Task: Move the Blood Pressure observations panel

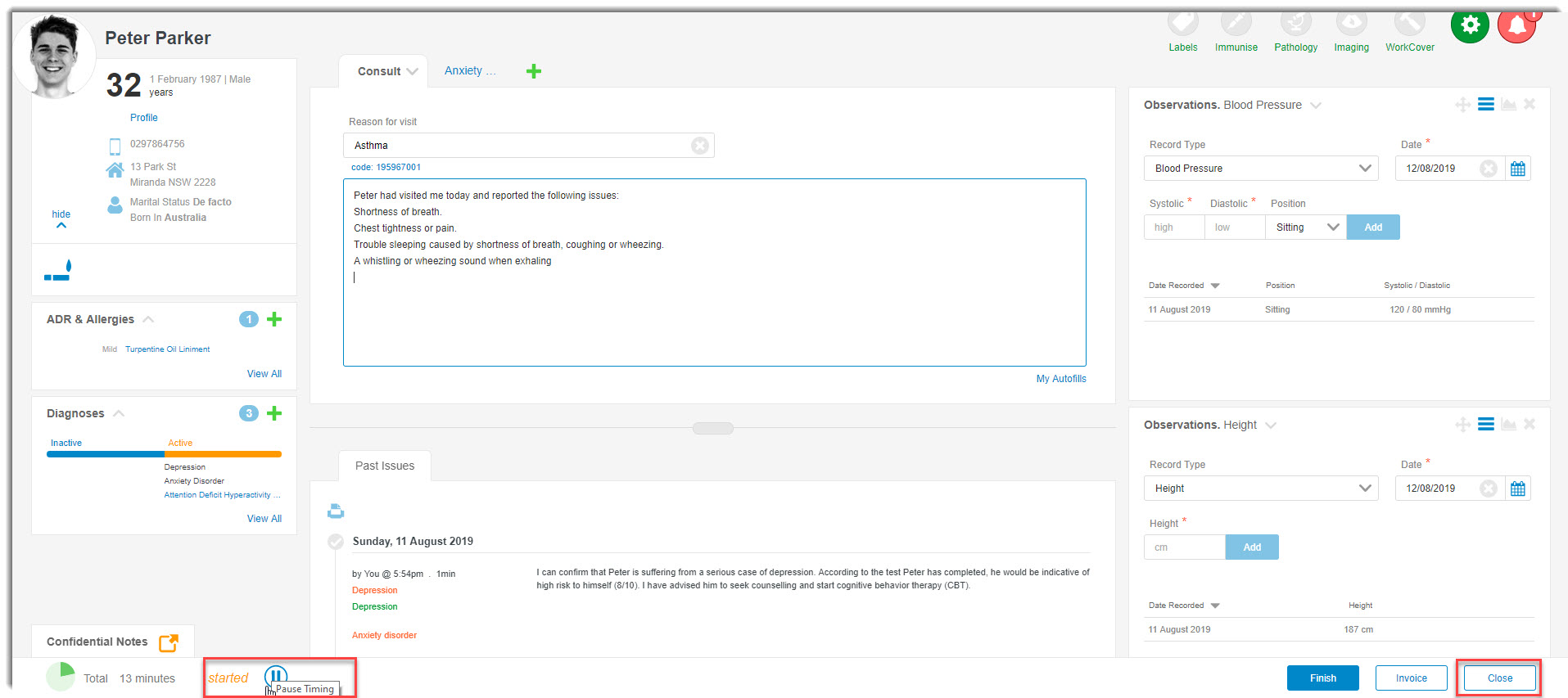Action: [1462, 105]
